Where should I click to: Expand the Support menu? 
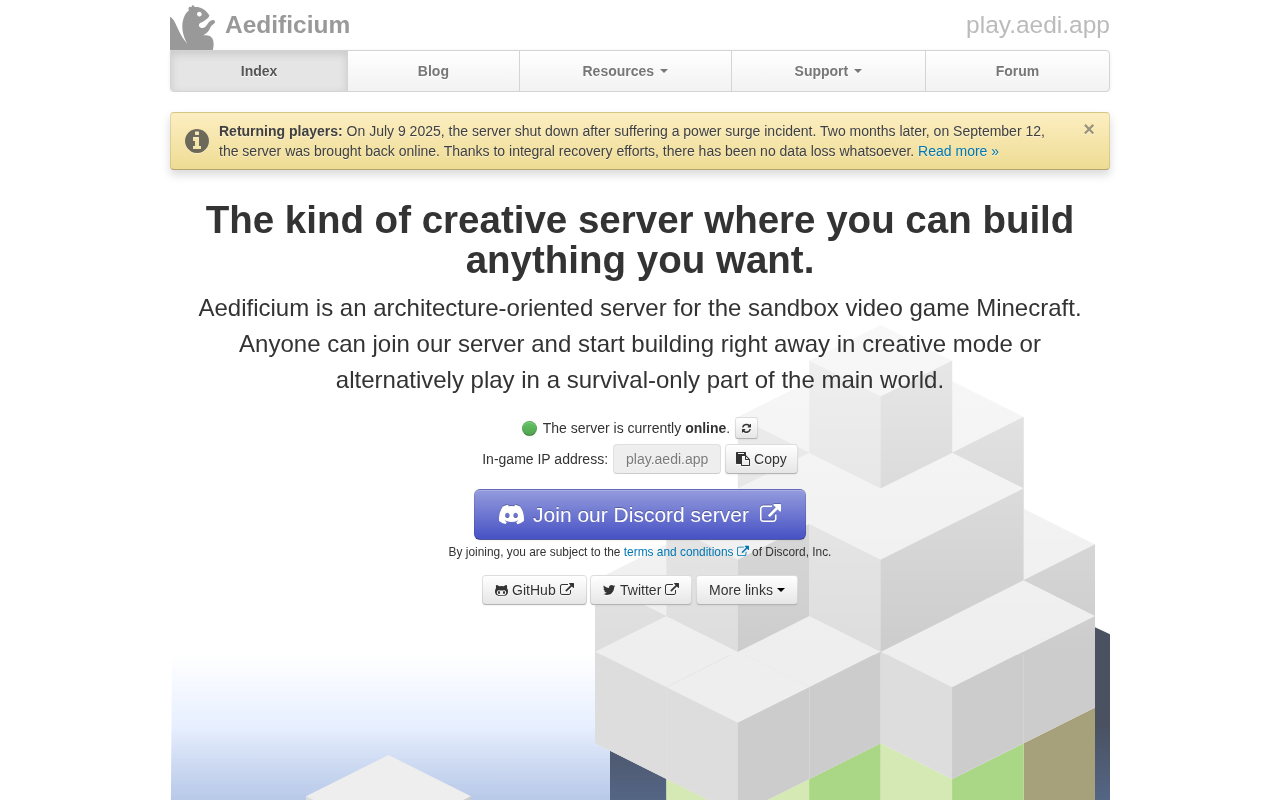[x=828, y=71]
